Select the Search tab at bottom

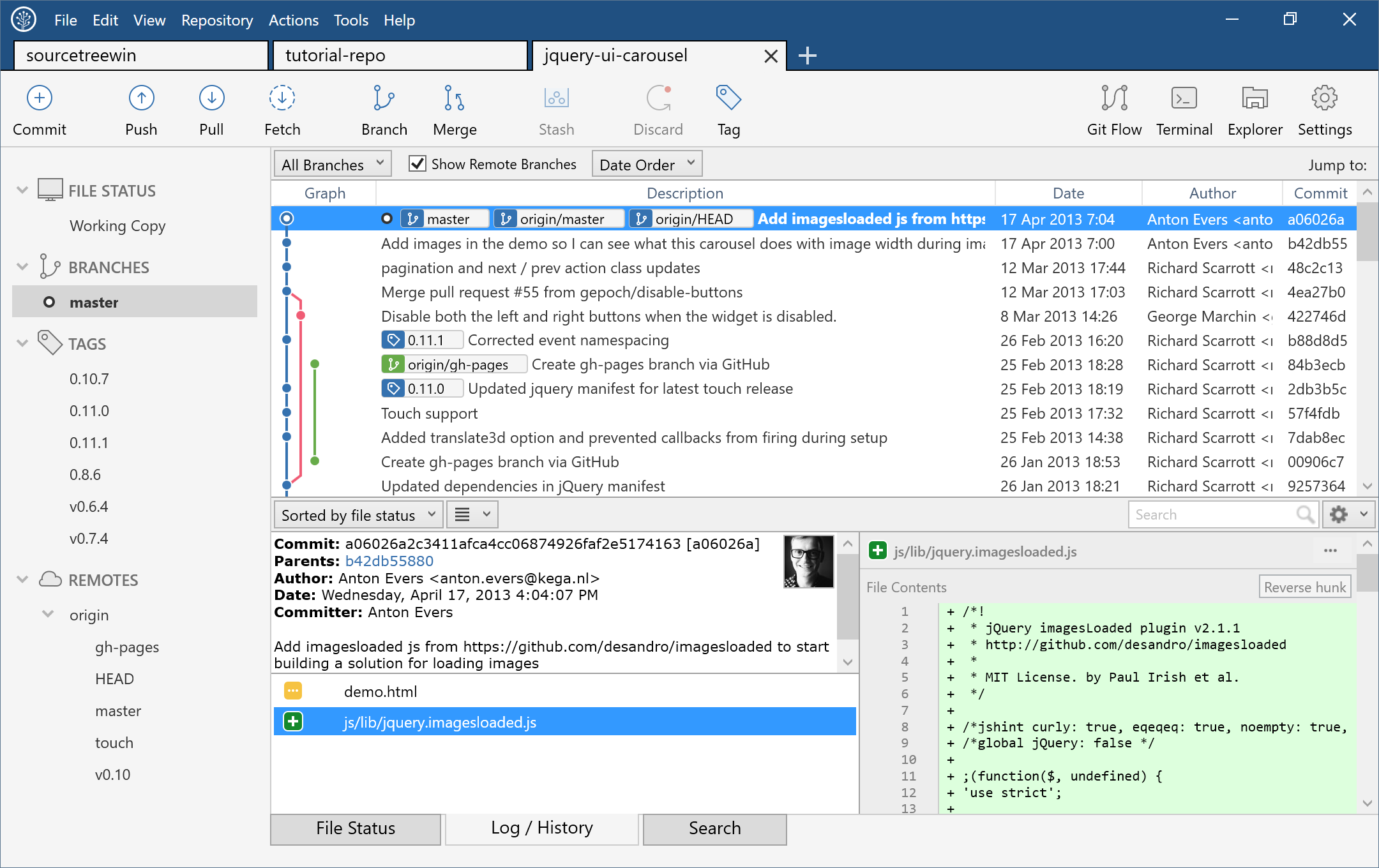pos(714,826)
